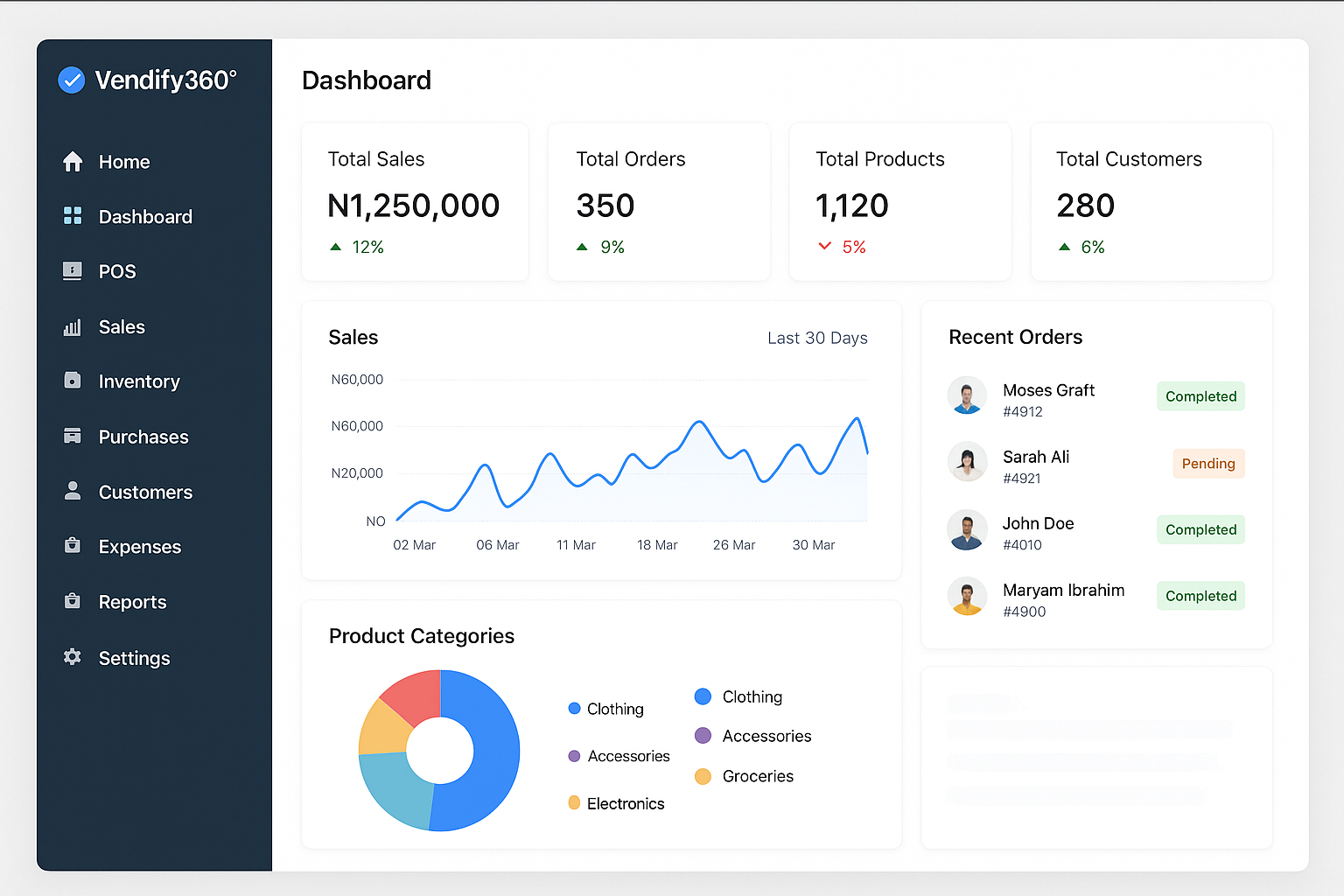The height and width of the screenshot is (896, 1344).
Task: Toggle the Electronics legend dot
Action: click(x=574, y=802)
